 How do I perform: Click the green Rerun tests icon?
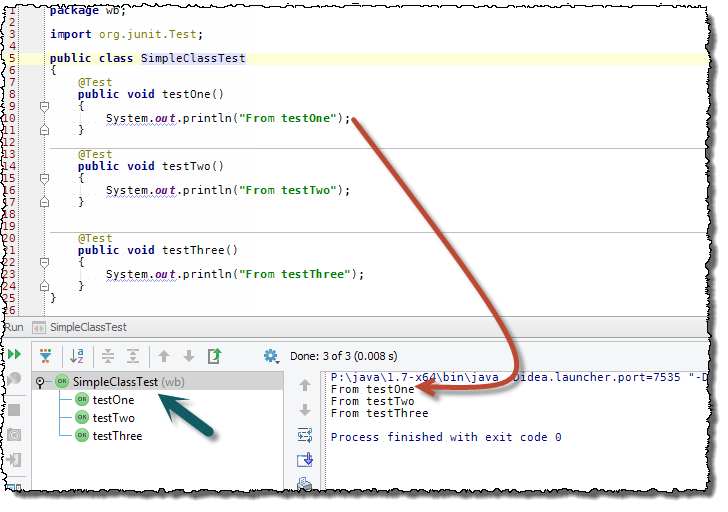pyautogui.click(x=14, y=355)
